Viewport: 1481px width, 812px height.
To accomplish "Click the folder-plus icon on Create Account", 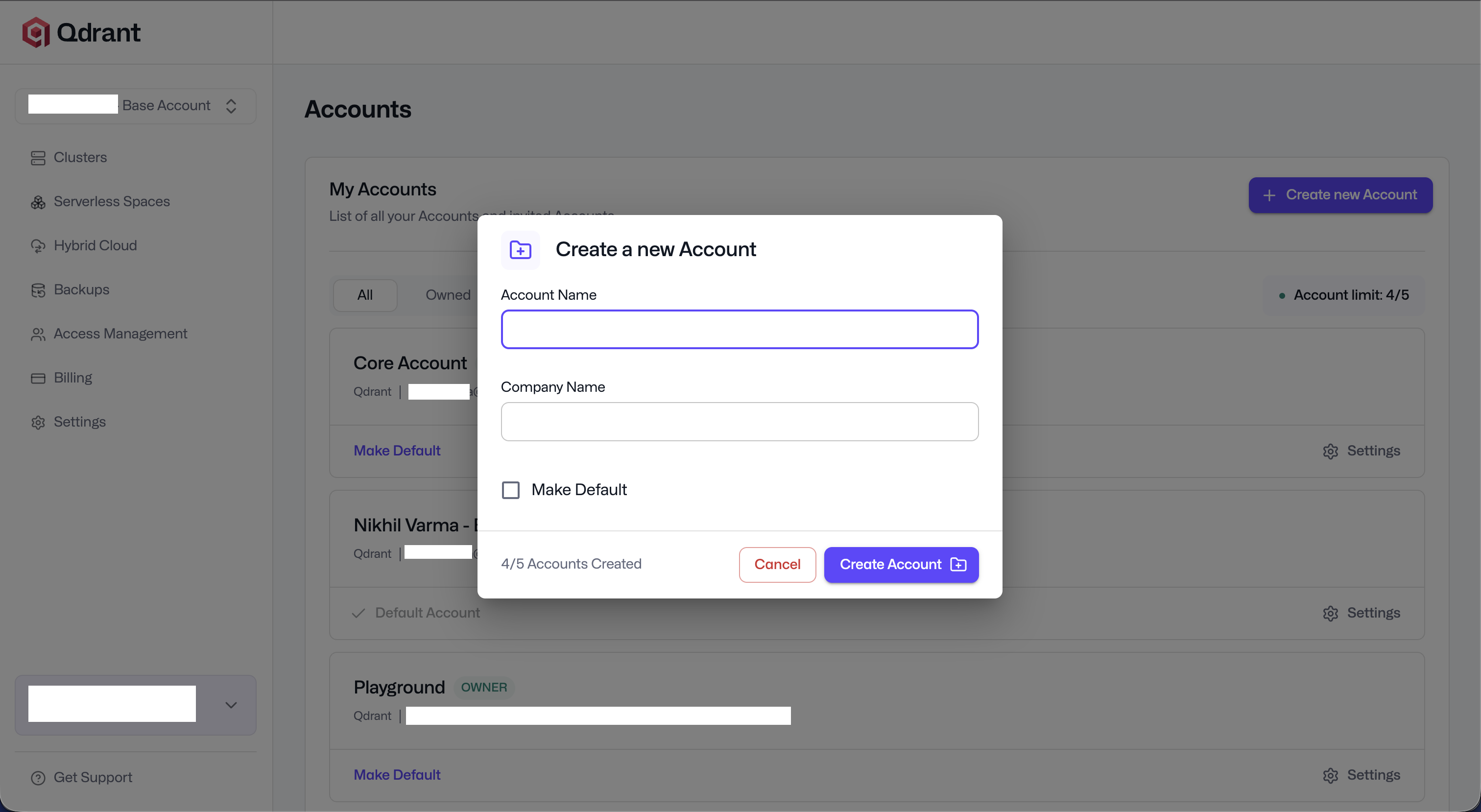I will (958, 565).
